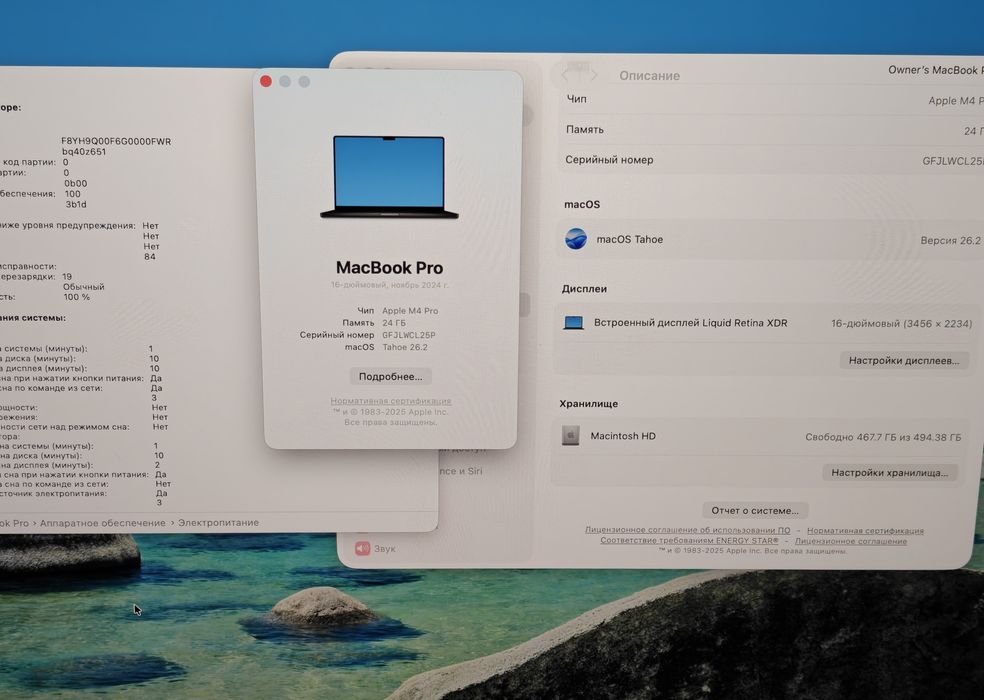984x700 pixels.
Task: Click MacBook Pro title in About window
Action: (x=390, y=267)
